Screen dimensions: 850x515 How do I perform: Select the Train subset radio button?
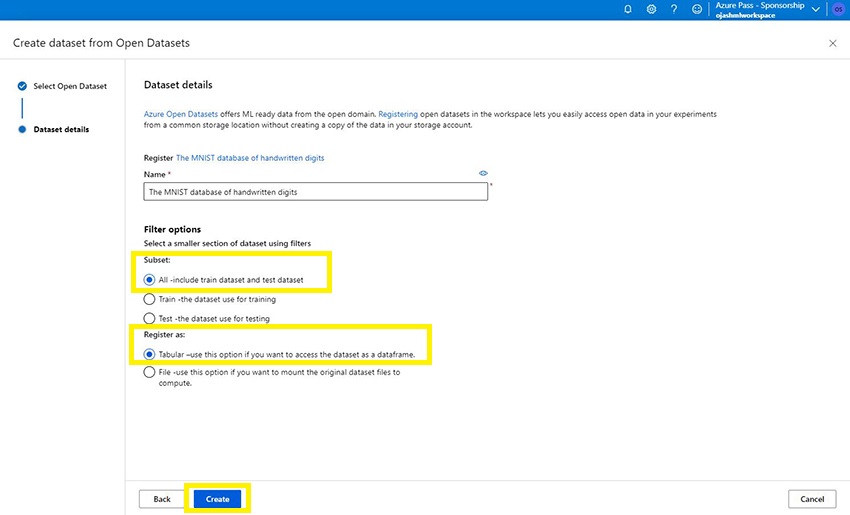[149, 299]
